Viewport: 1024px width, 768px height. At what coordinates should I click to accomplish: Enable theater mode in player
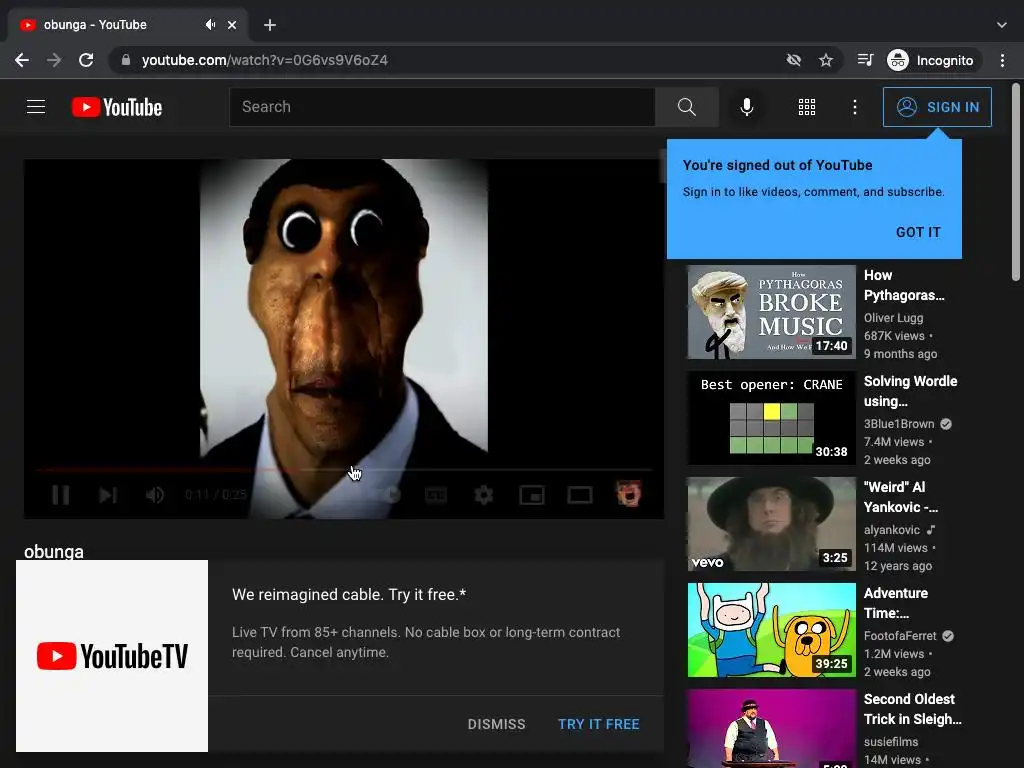580,495
